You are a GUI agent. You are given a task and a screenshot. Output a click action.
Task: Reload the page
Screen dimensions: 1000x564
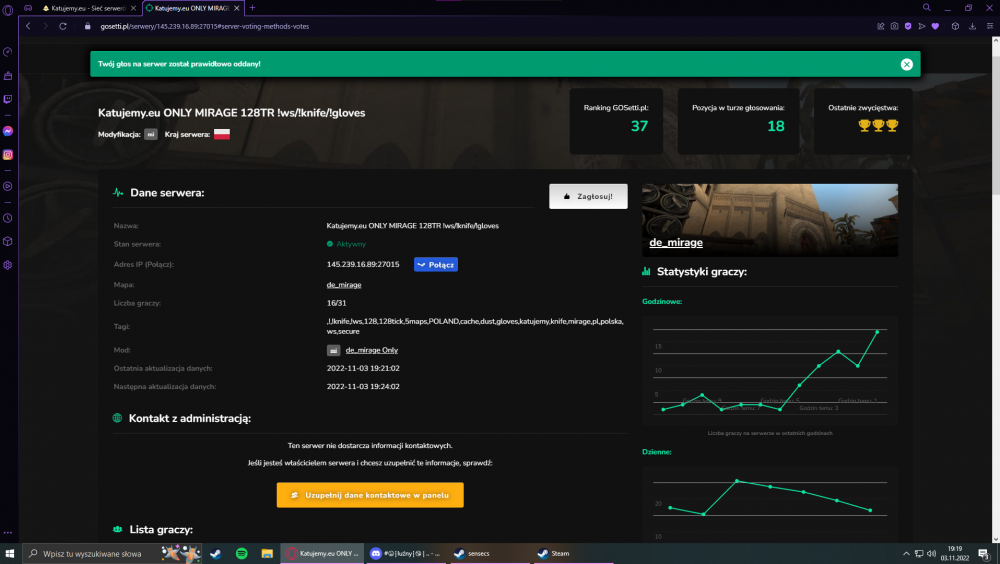[x=62, y=26]
